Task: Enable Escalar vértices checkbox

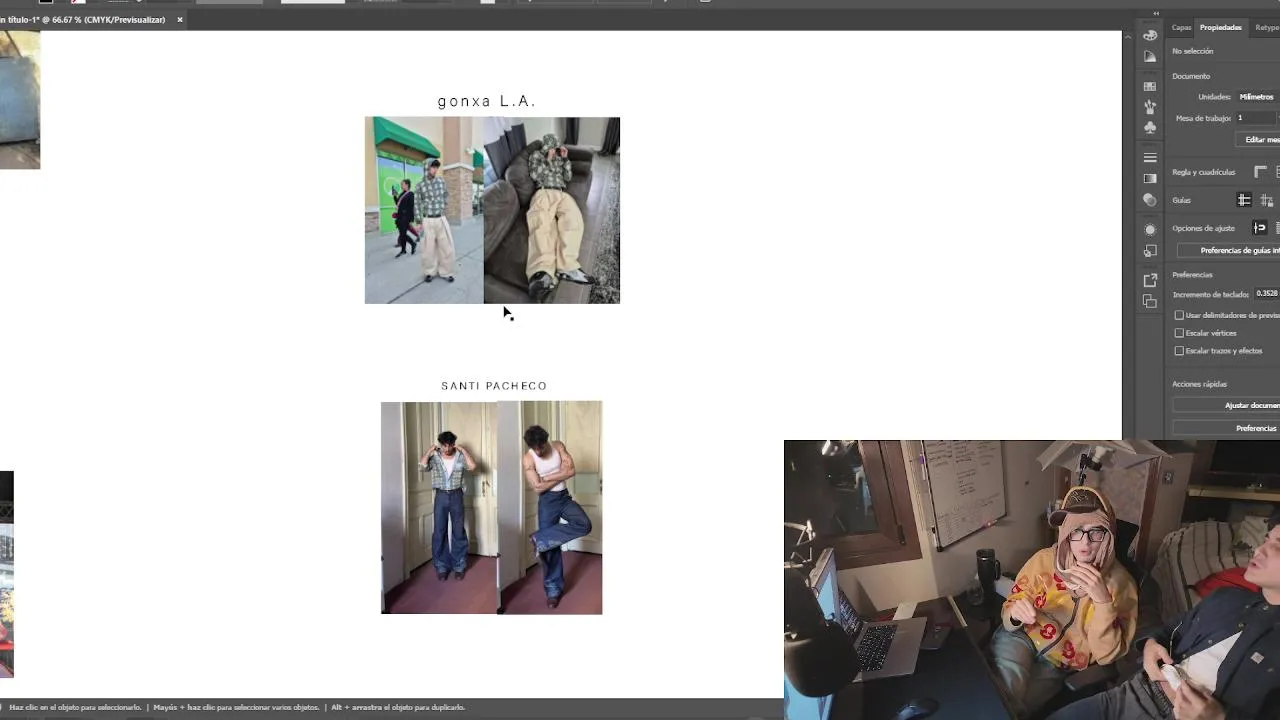Action: pyautogui.click(x=1179, y=333)
